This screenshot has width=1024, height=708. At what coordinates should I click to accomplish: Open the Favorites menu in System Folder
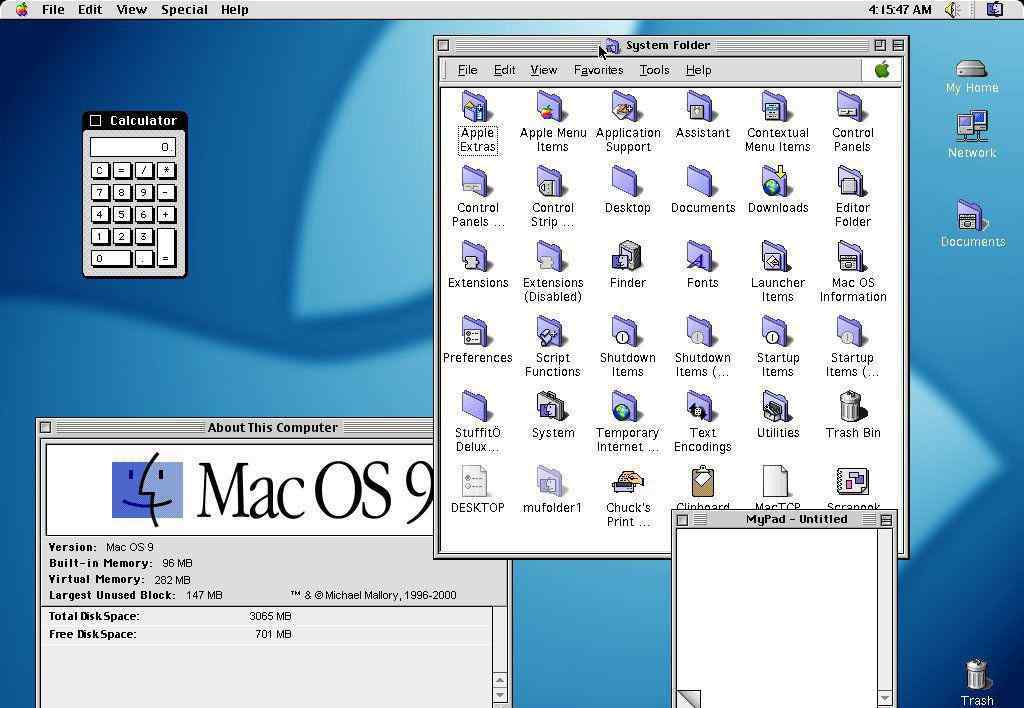pos(598,70)
